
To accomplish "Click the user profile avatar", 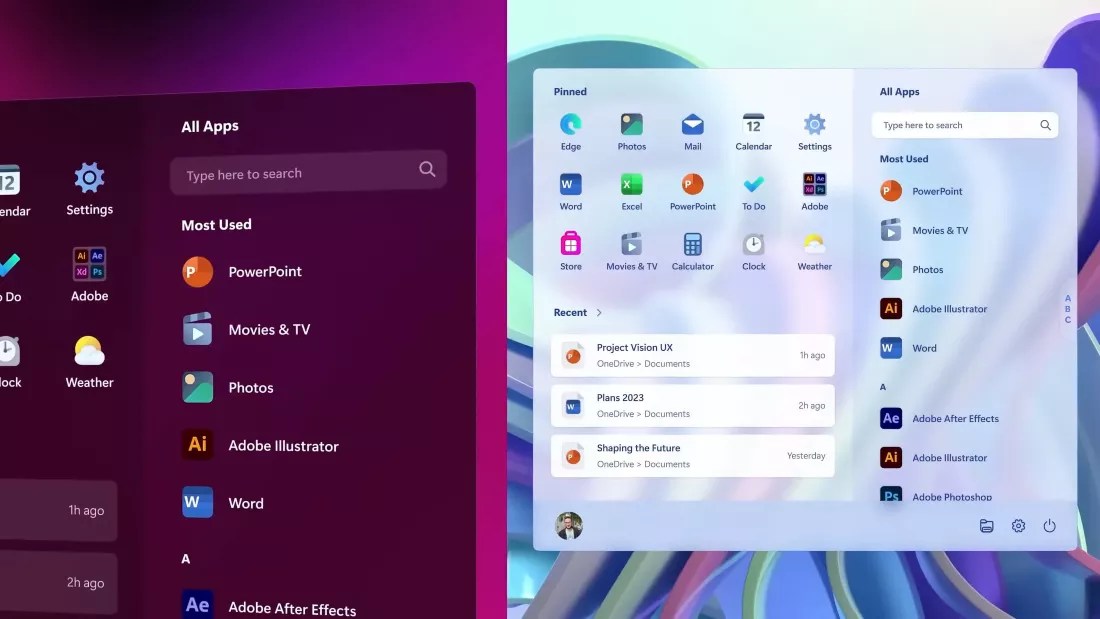I will [569, 525].
